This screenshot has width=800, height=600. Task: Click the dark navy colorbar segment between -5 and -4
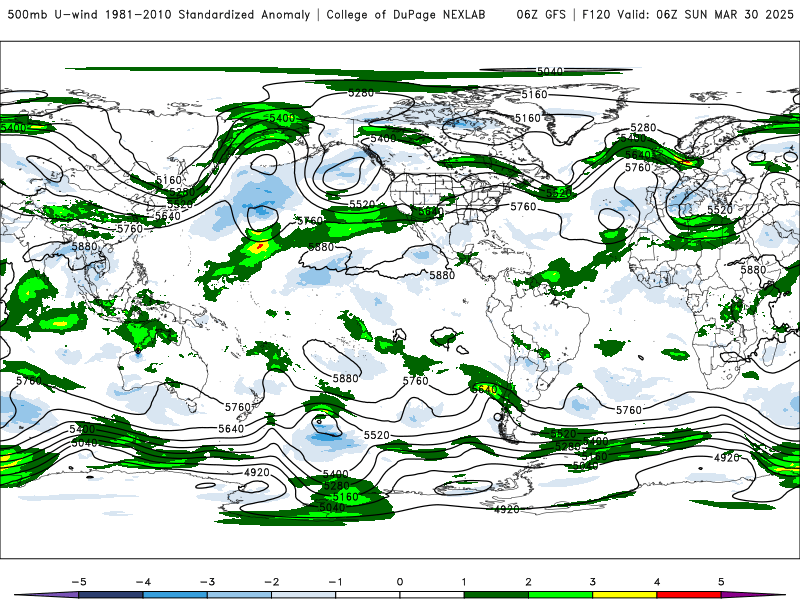[x=111, y=595]
